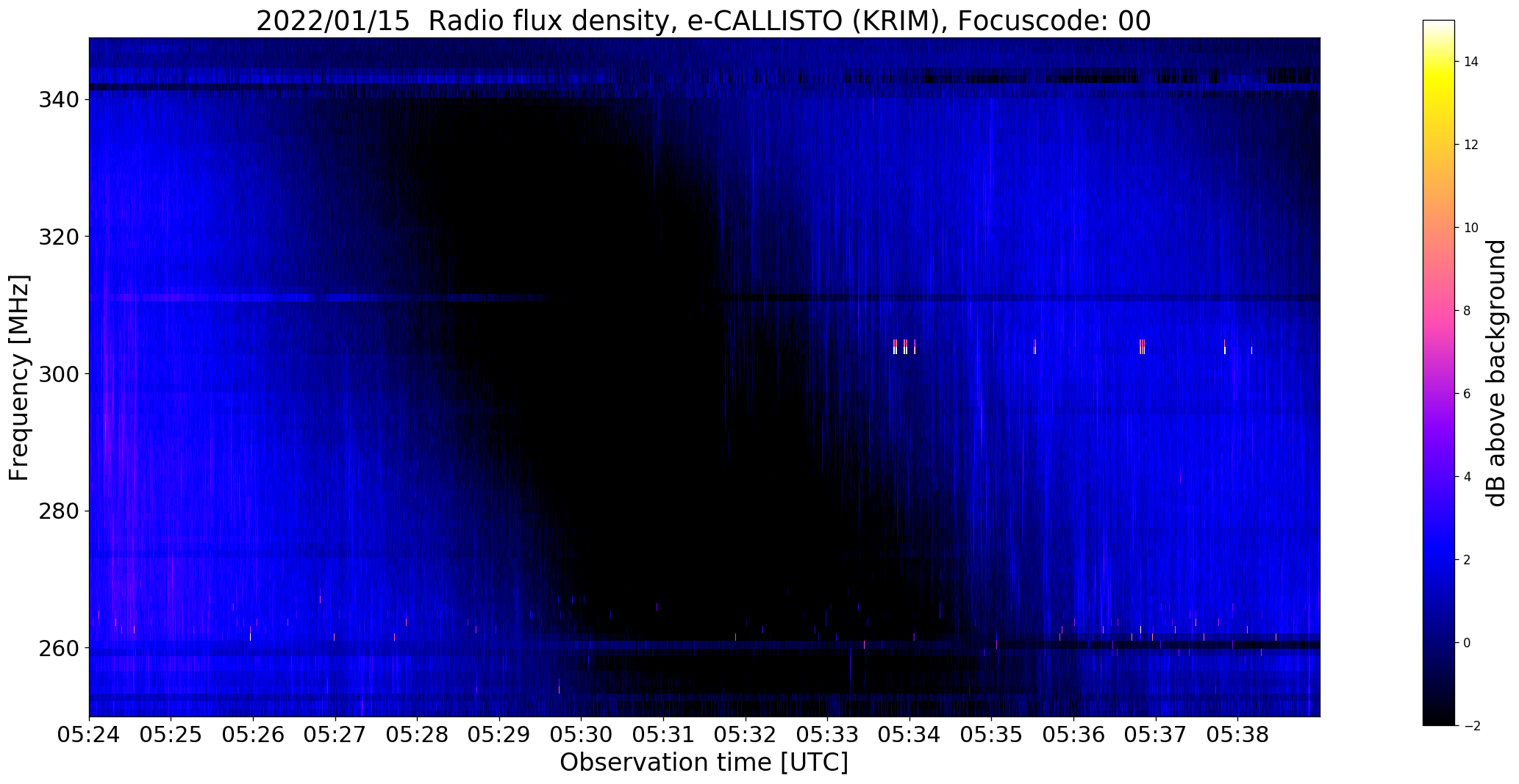Click the 05:37 time tick label
1519x784 pixels.
coord(1156,735)
